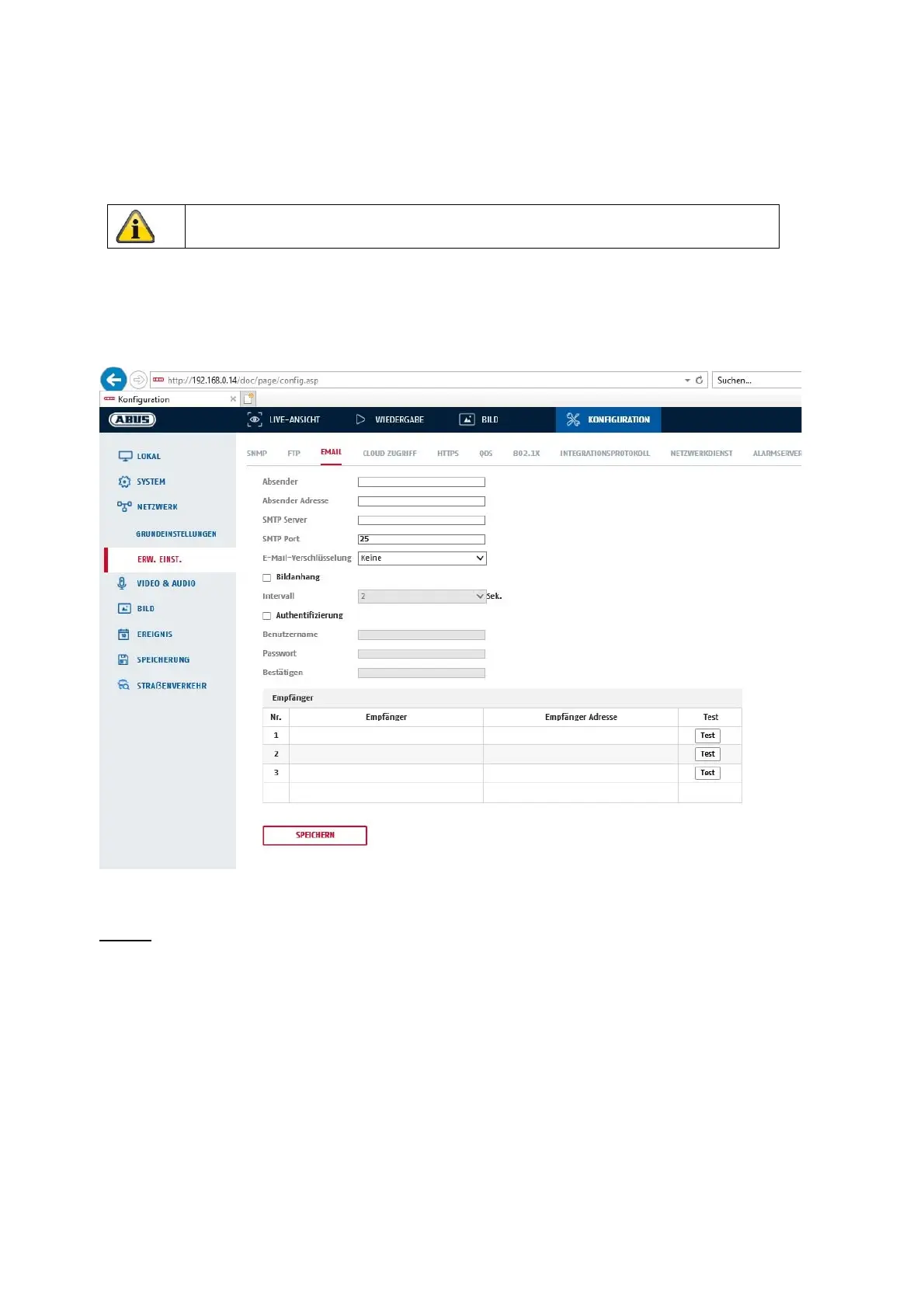Click Test button for recipient 3

[707, 773]
